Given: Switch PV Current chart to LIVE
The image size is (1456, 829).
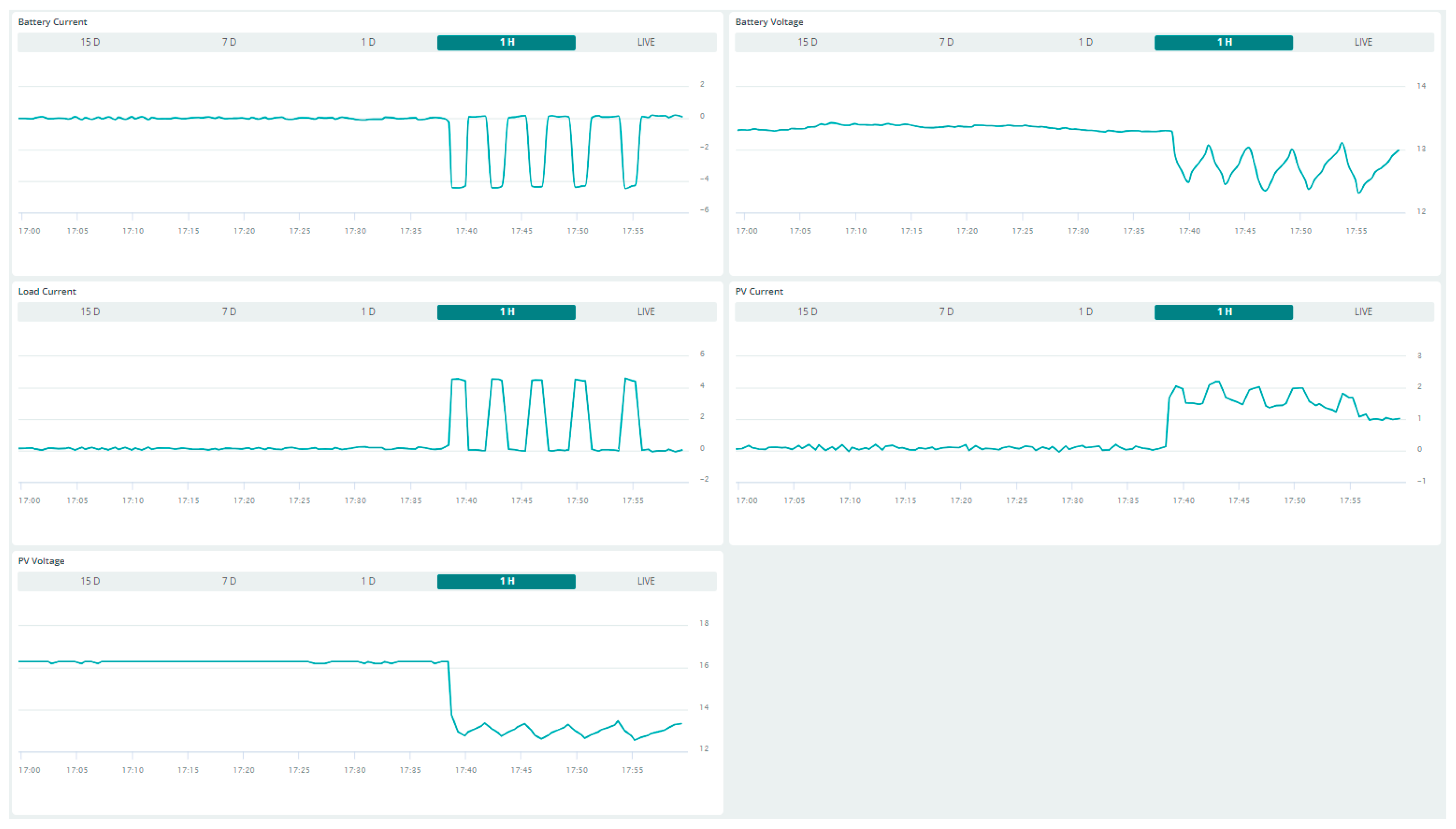Looking at the screenshot, I should [x=1363, y=311].
